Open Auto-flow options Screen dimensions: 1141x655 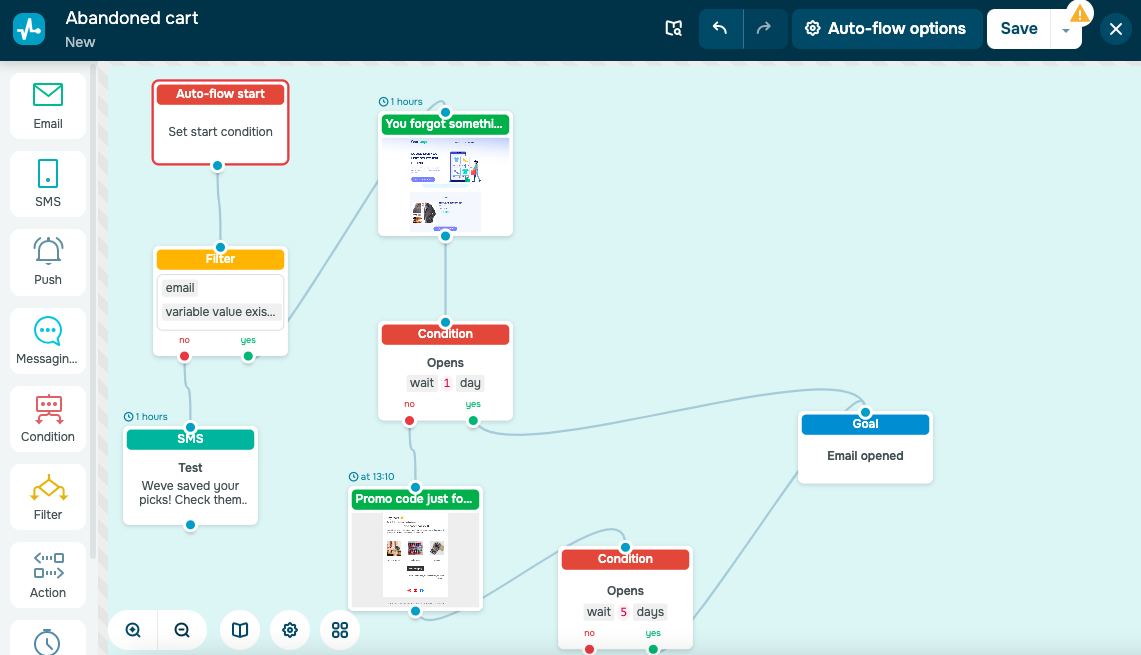tap(885, 29)
